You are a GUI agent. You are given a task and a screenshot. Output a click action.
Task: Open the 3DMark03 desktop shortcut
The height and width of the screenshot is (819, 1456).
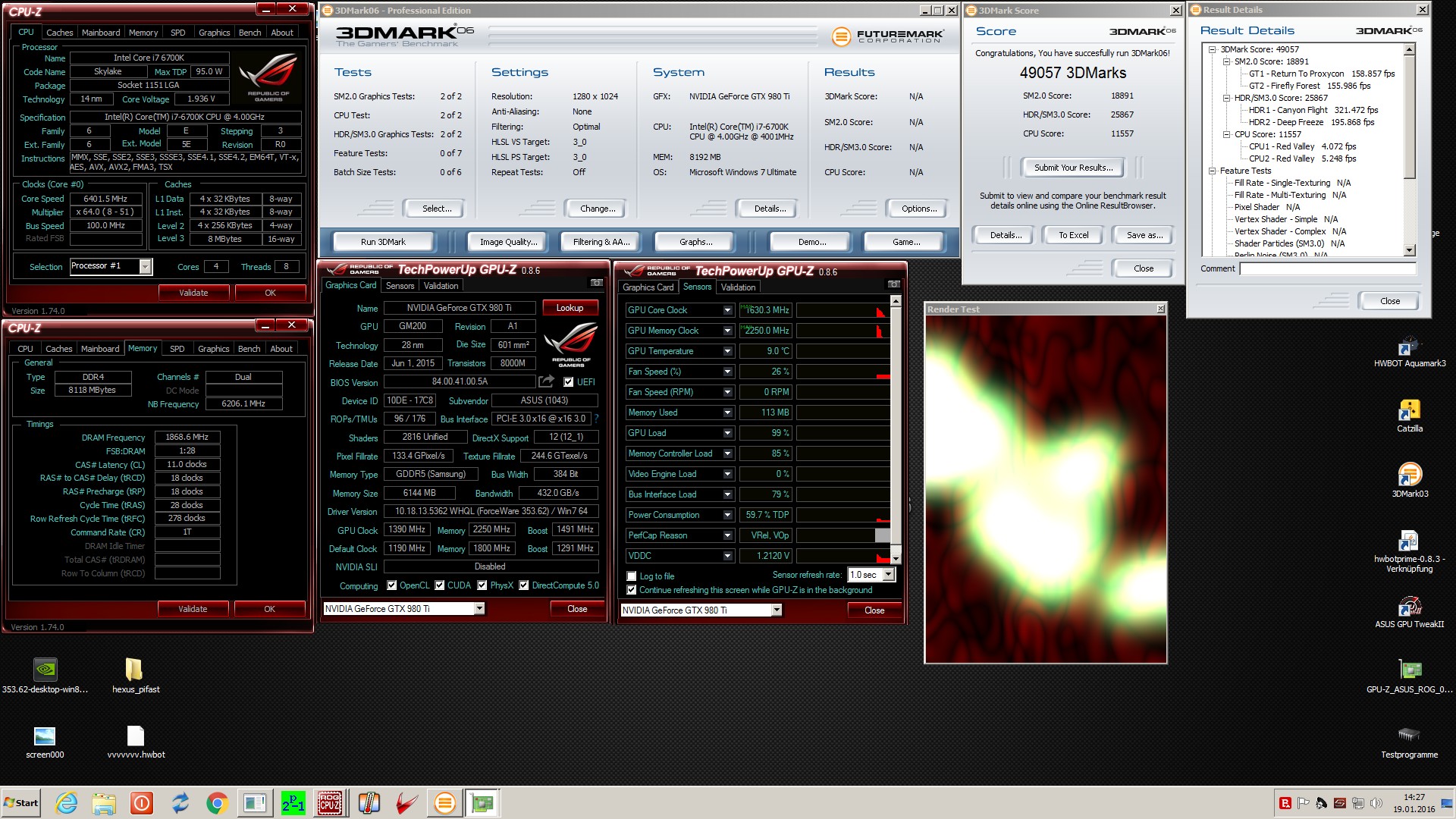point(1409,481)
